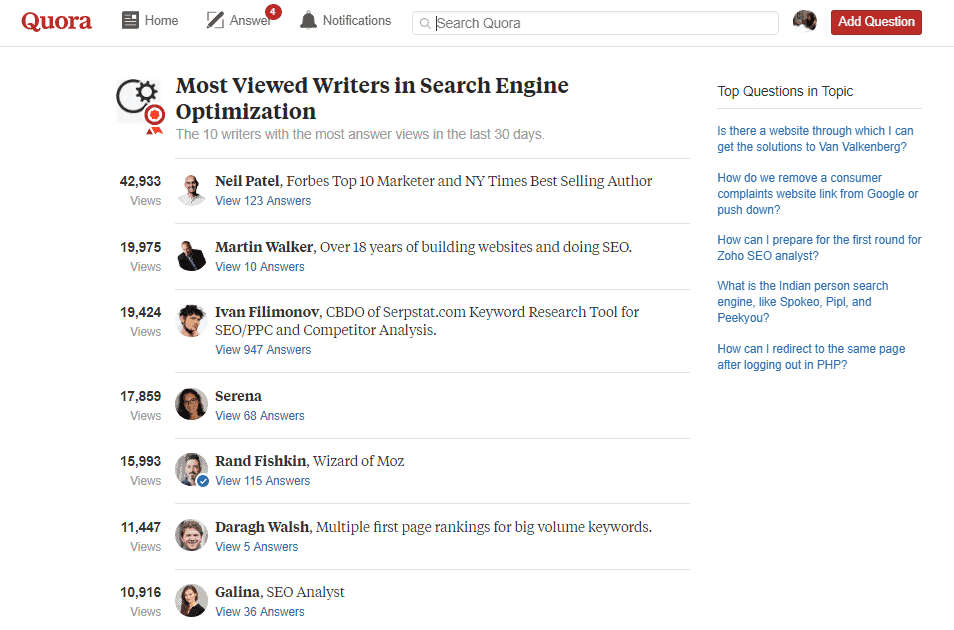Open Neil Patel's profile photo
The width and height of the screenshot is (954, 630).
pos(191,189)
